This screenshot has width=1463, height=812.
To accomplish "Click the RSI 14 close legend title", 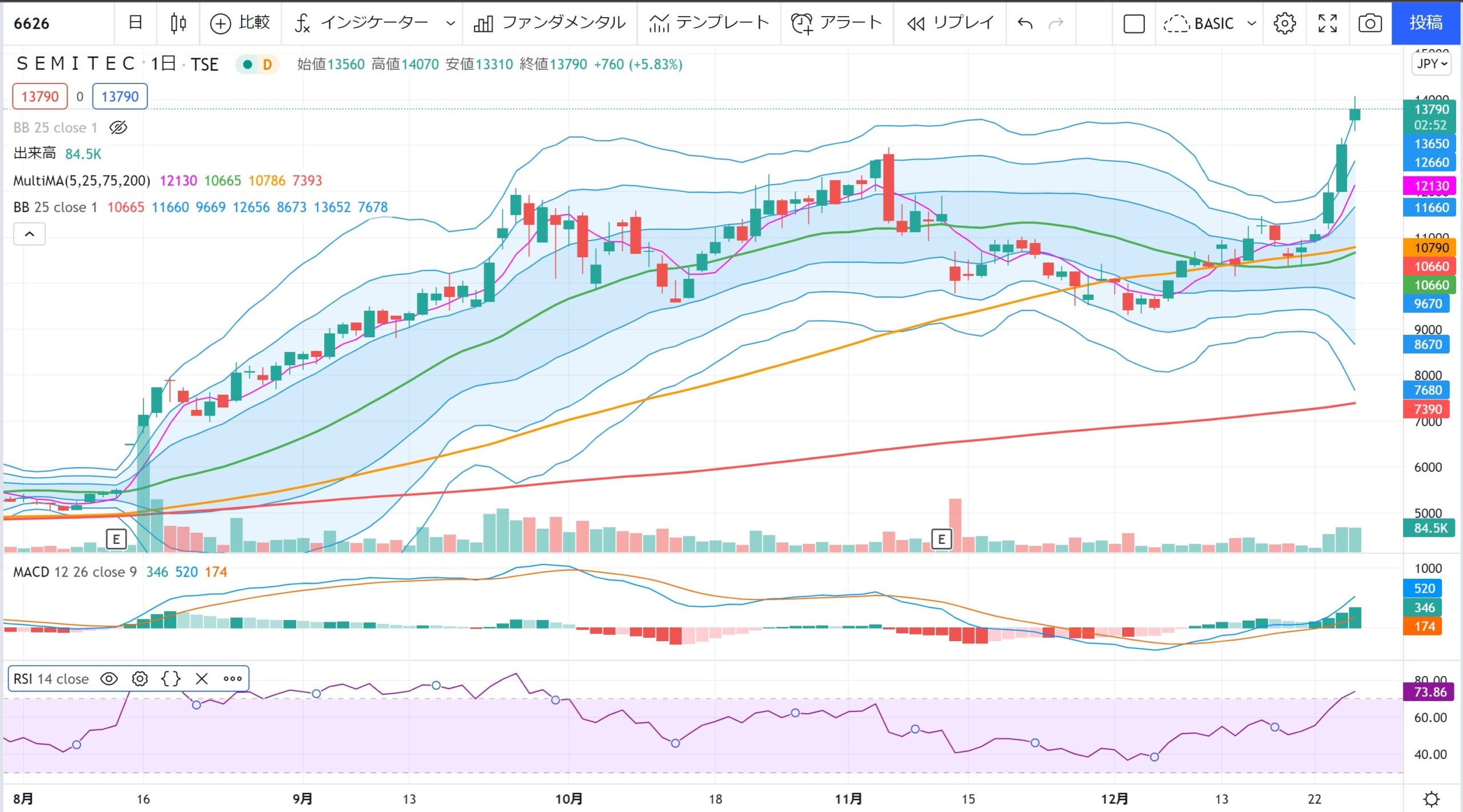I will [x=51, y=678].
